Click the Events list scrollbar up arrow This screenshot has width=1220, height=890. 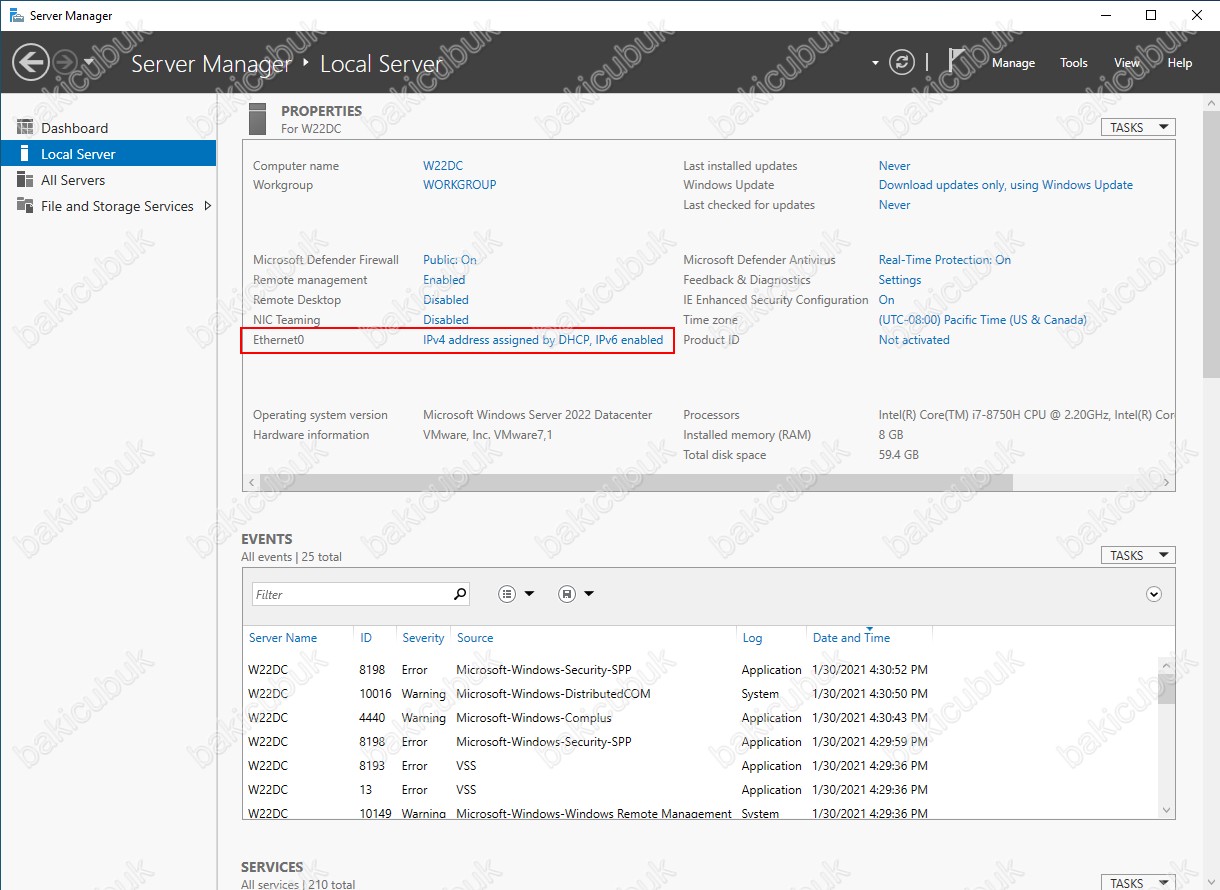[1167, 664]
